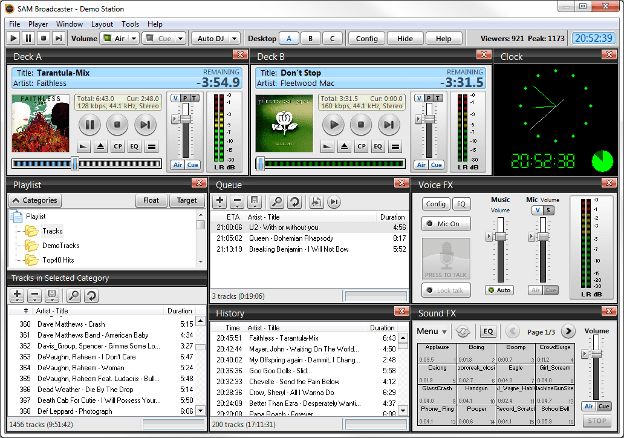Click the main toolbar Play icon
Viewport: 624px width, 438px height.
point(13,38)
